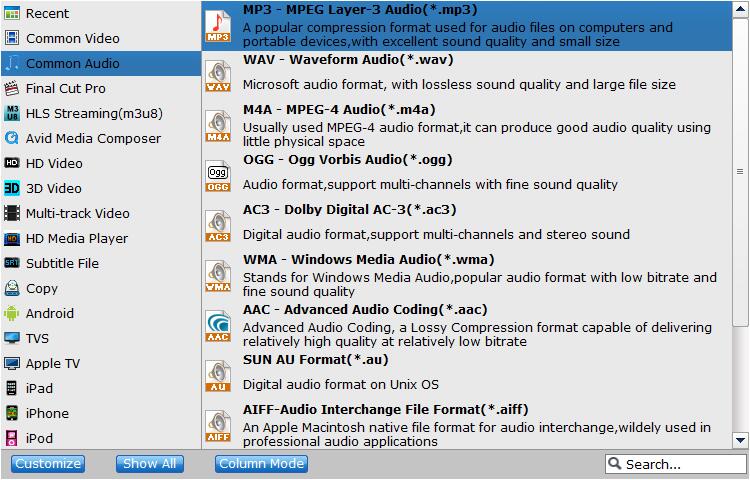
Task: Focus the Search input field
Action: click(x=676, y=464)
